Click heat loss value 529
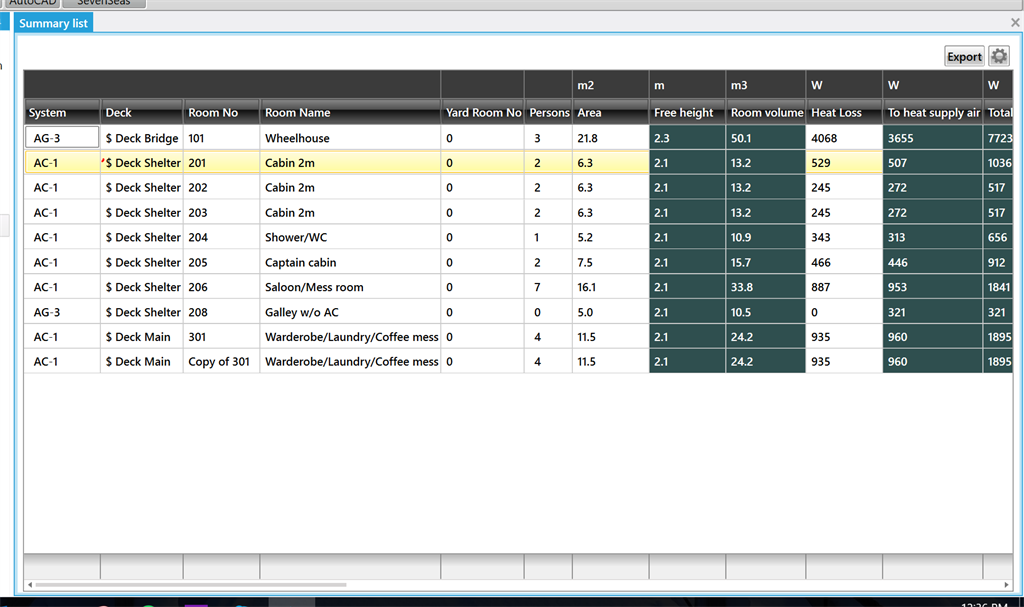Image resolution: width=1024 pixels, height=607 pixels. (844, 163)
